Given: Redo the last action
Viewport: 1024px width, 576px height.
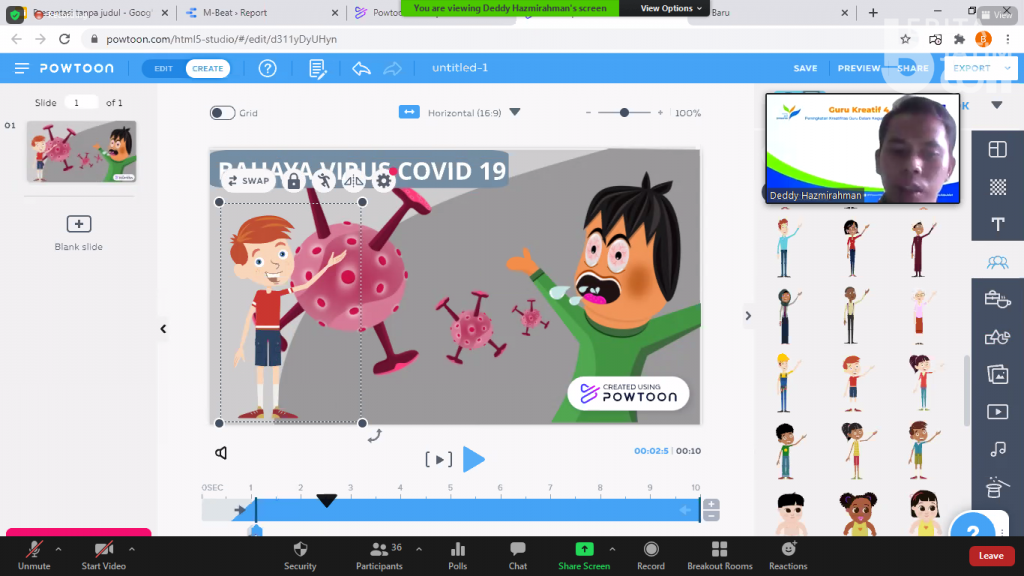Looking at the screenshot, I should pyautogui.click(x=392, y=68).
